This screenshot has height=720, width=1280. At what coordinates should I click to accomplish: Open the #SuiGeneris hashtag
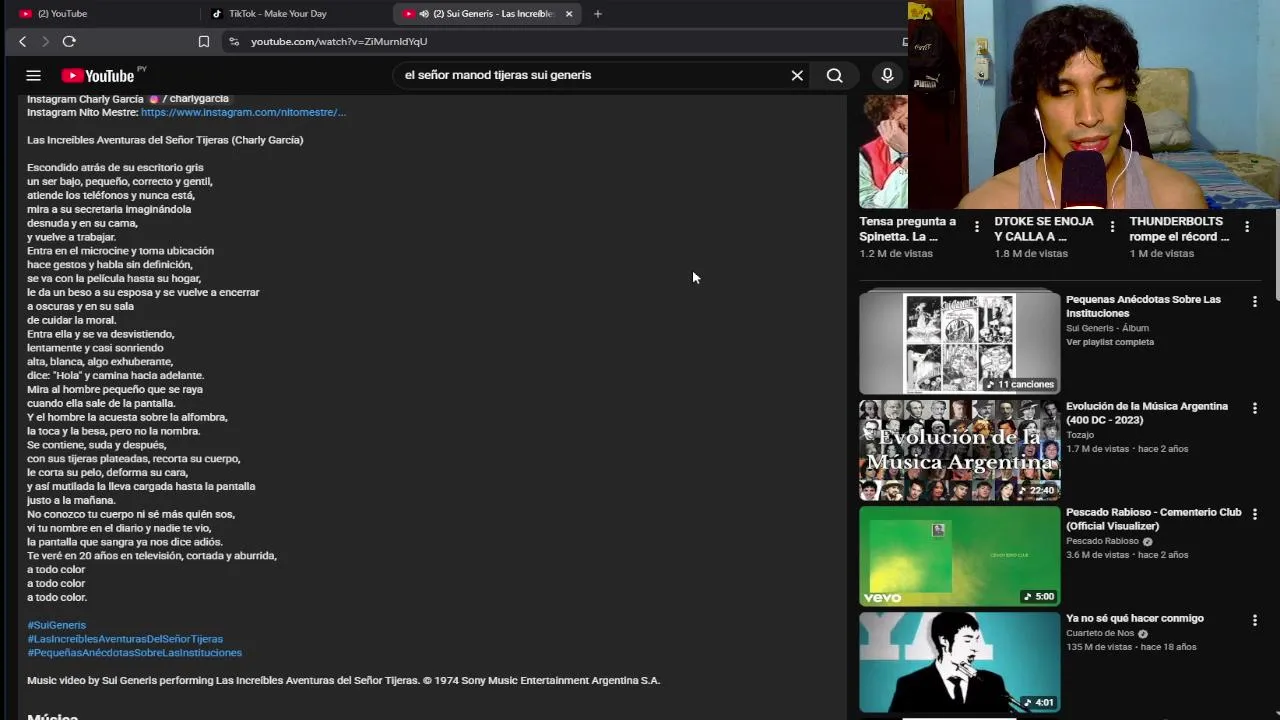coord(57,625)
